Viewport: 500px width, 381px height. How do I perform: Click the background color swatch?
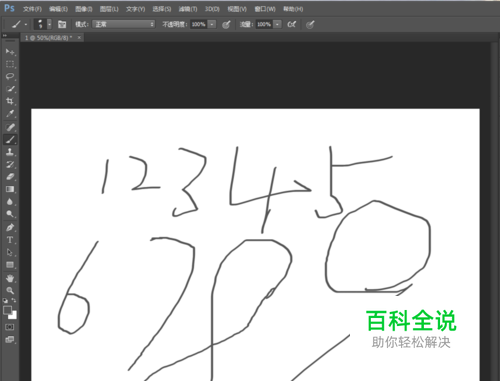(x=13, y=316)
